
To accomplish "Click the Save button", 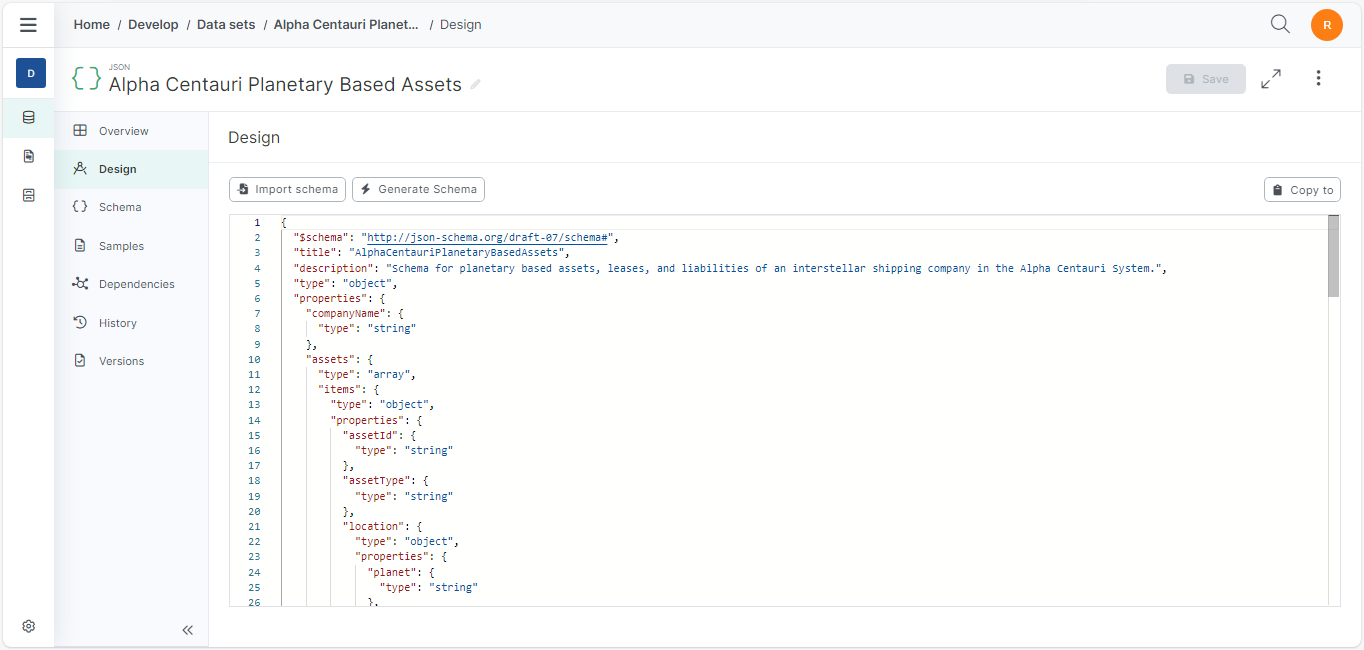I will (x=1206, y=79).
